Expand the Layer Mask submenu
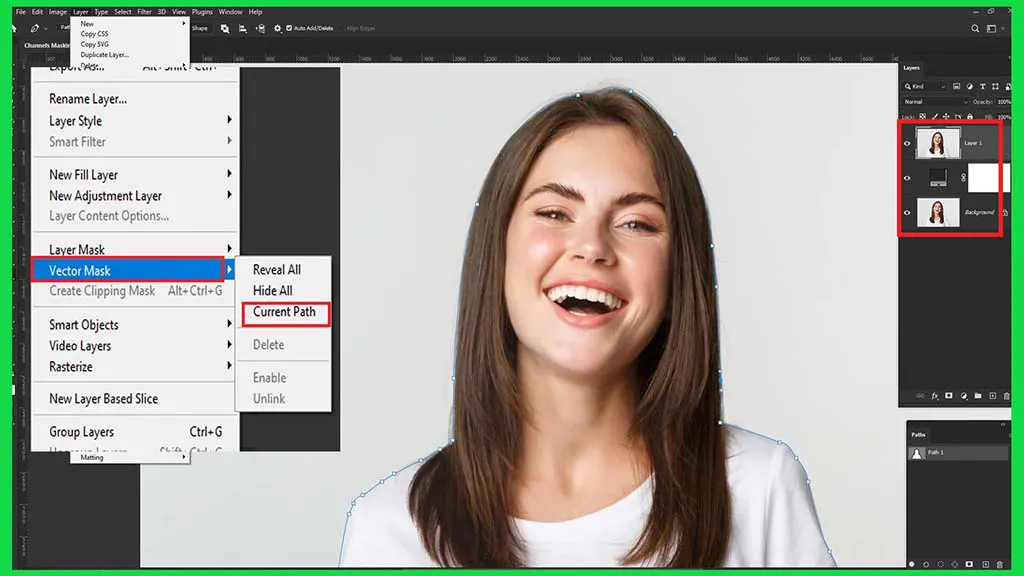The height and width of the screenshot is (576, 1024). pos(229,248)
